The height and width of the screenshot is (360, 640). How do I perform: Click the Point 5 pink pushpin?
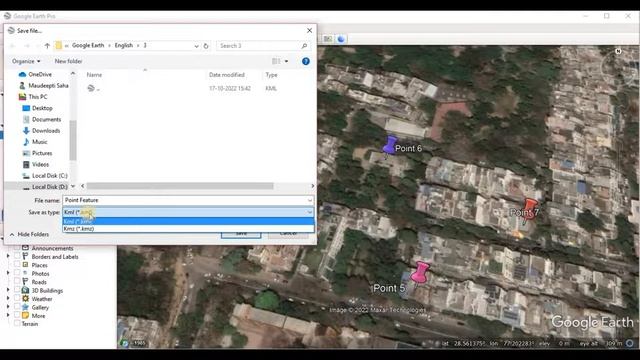tap(420, 273)
